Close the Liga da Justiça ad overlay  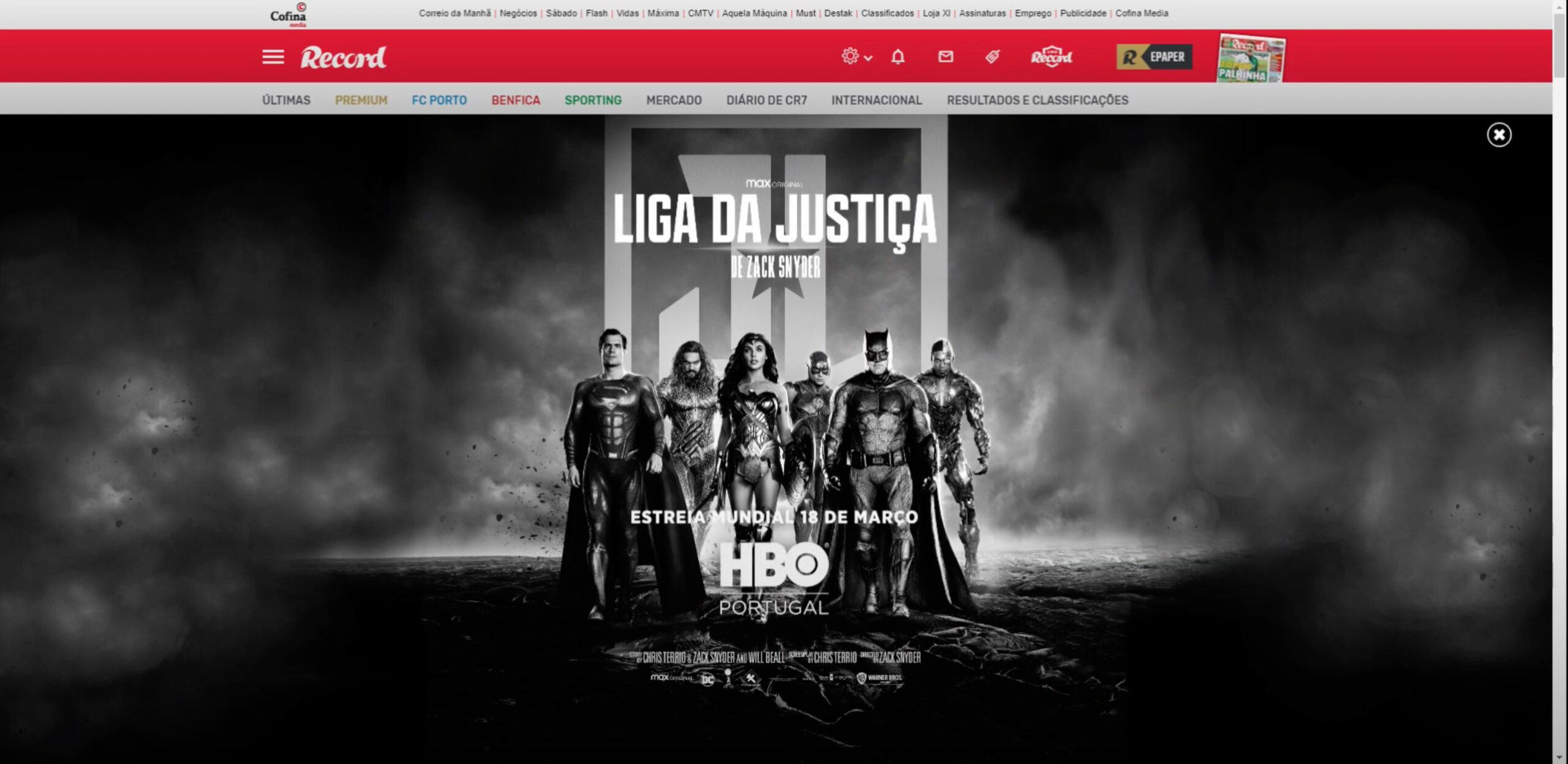pyautogui.click(x=1499, y=135)
